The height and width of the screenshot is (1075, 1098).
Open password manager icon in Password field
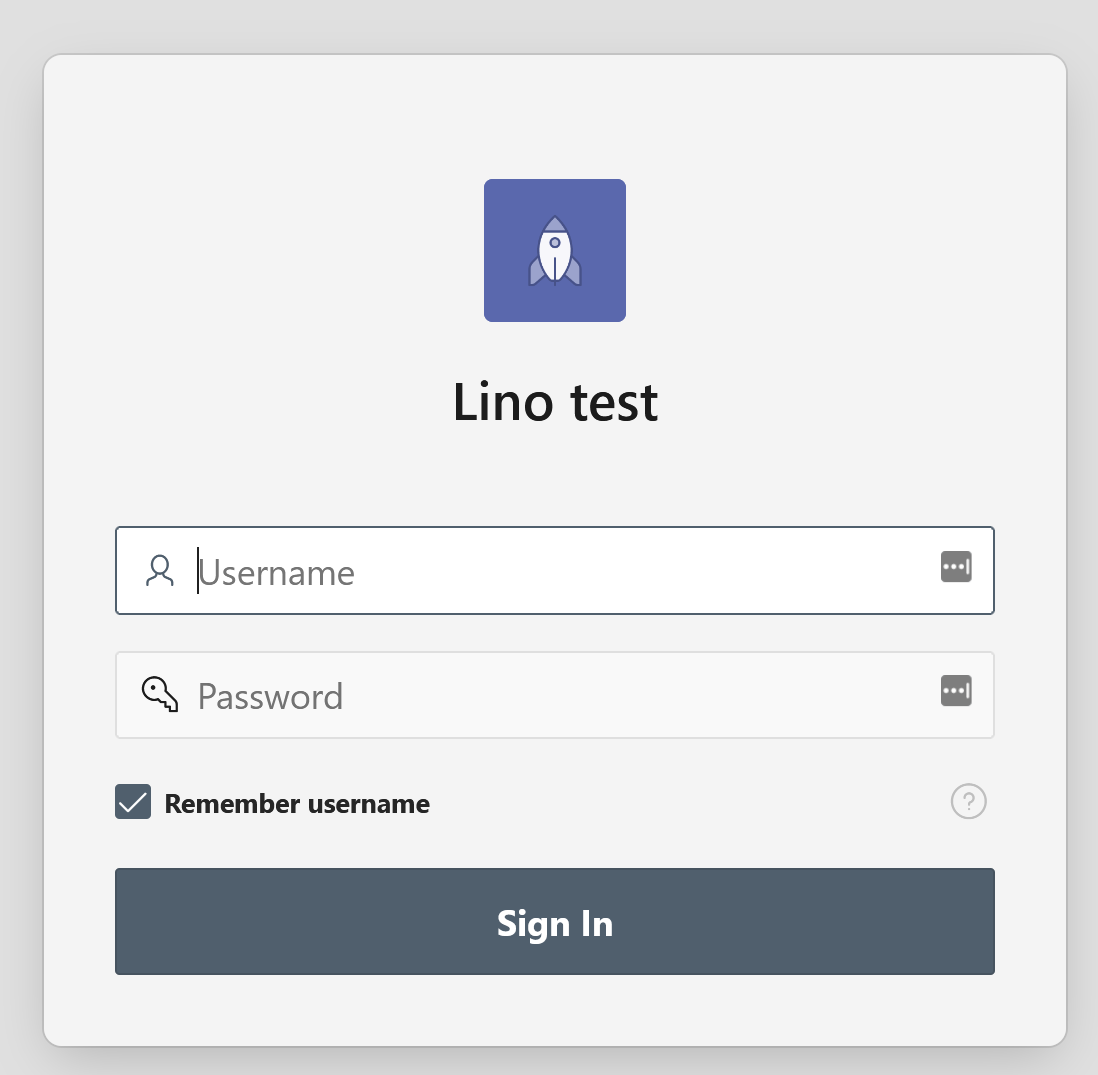(956, 690)
